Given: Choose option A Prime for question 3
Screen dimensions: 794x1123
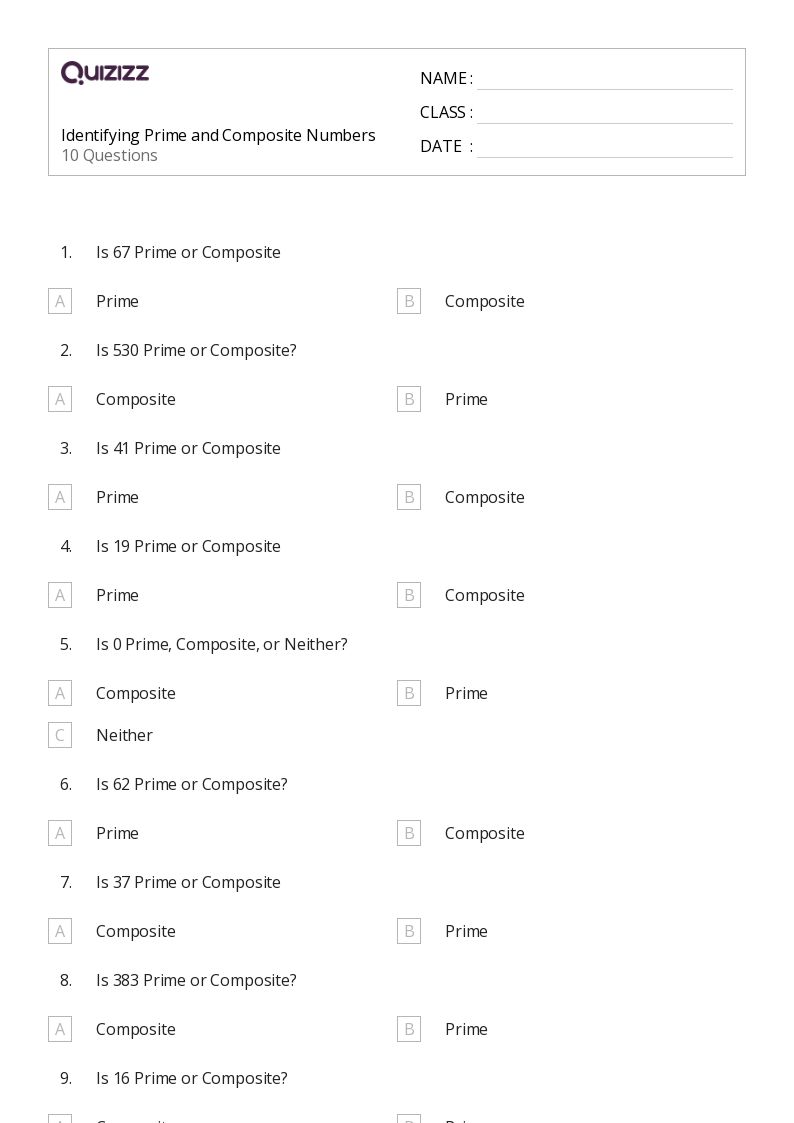Looking at the screenshot, I should [x=60, y=497].
